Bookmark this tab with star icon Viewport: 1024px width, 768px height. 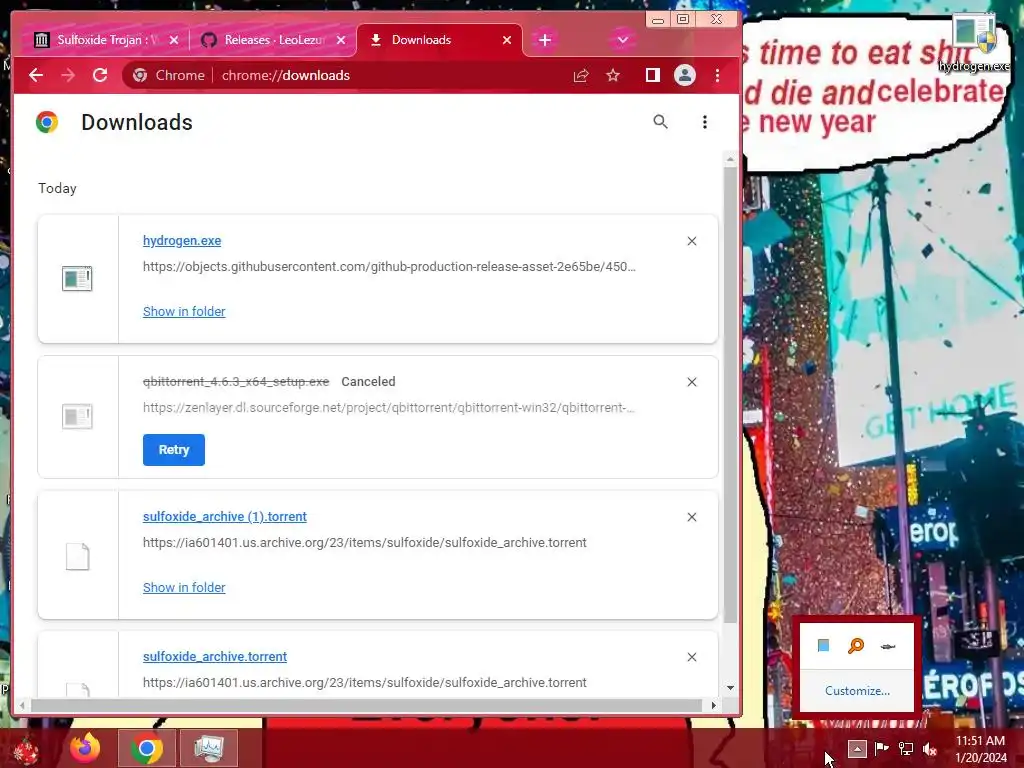[x=613, y=75]
